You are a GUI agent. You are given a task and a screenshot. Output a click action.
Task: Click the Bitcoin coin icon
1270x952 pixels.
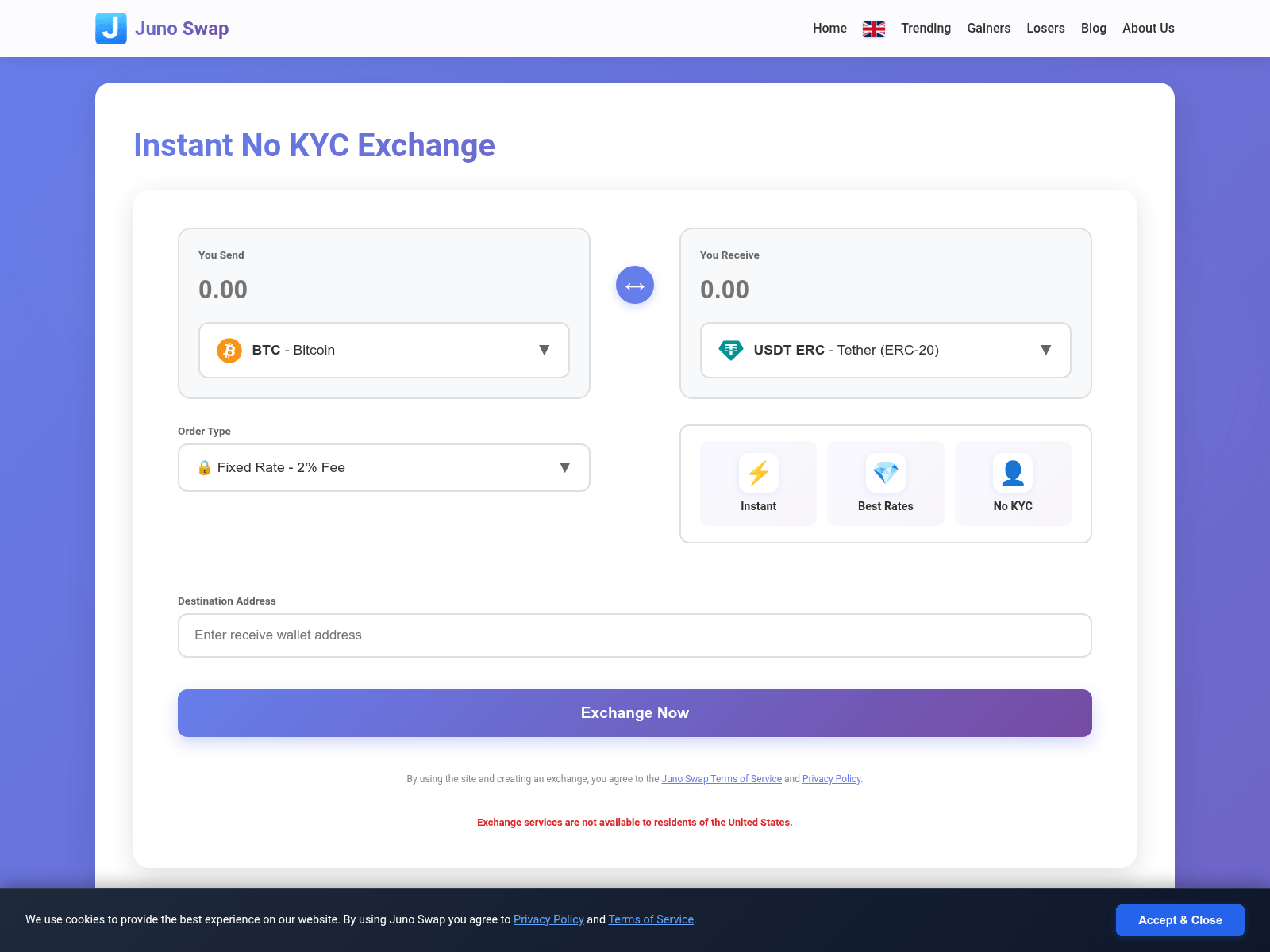tap(229, 350)
